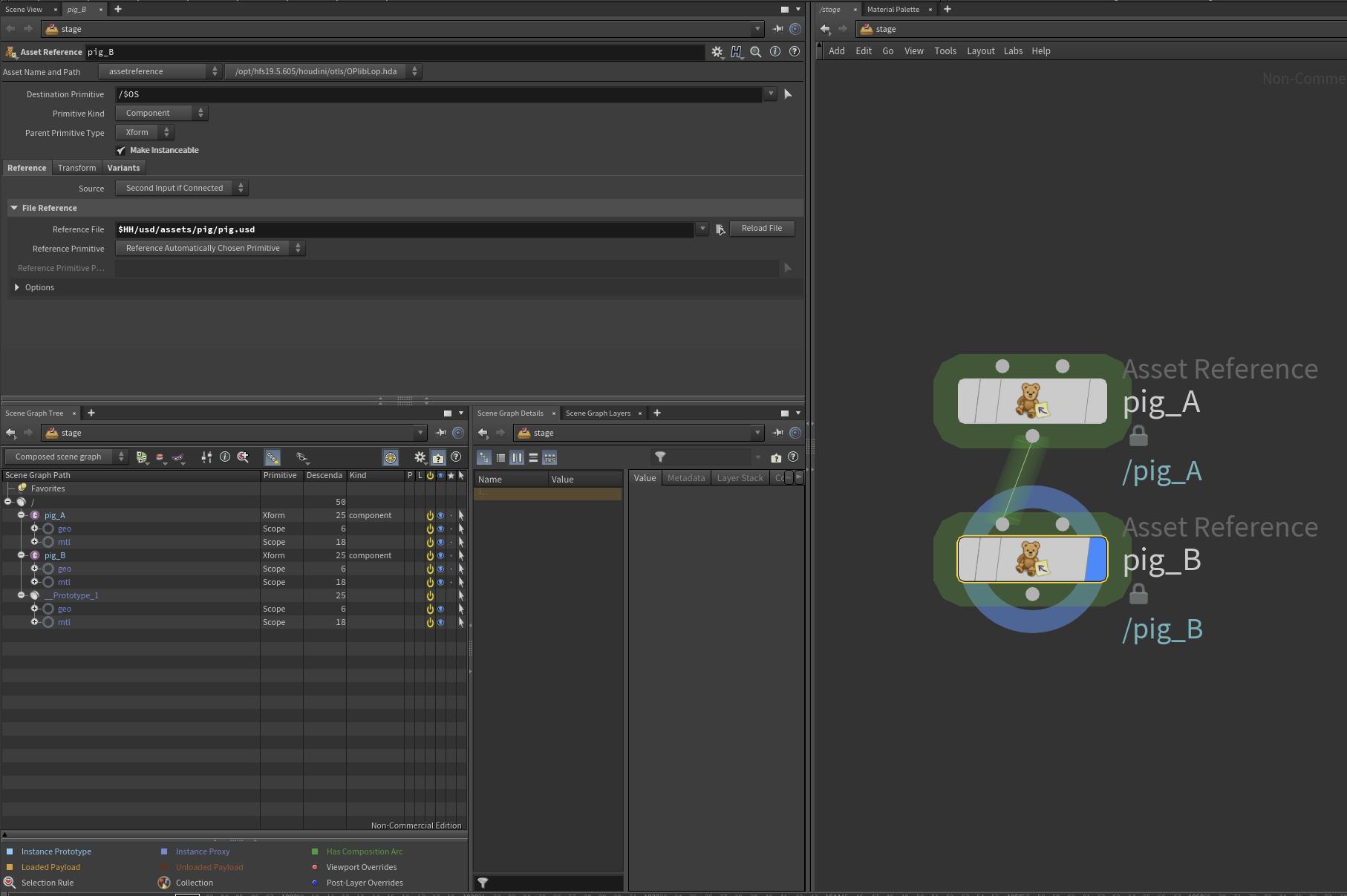Toggle the TRS icon in Scene Graph Details
Screen dimensions: 1347x896
point(549,457)
